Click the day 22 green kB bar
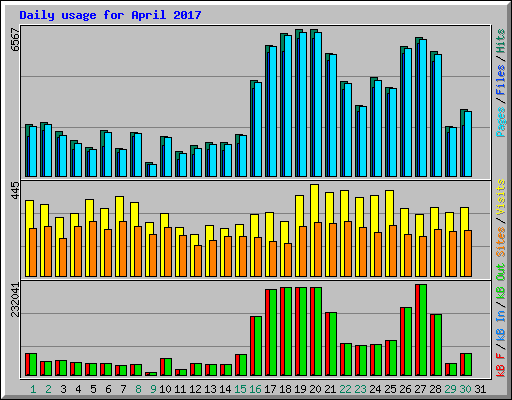This screenshot has height=400, width=512. tap(348, 360)
